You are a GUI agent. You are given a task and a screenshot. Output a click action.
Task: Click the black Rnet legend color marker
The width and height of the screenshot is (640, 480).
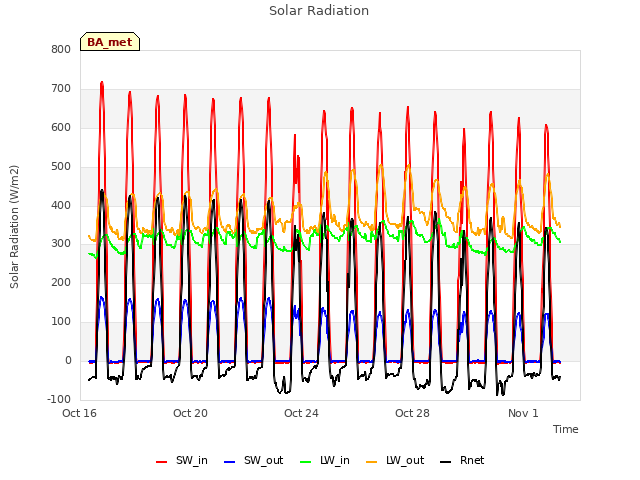(x=446, y=462)
